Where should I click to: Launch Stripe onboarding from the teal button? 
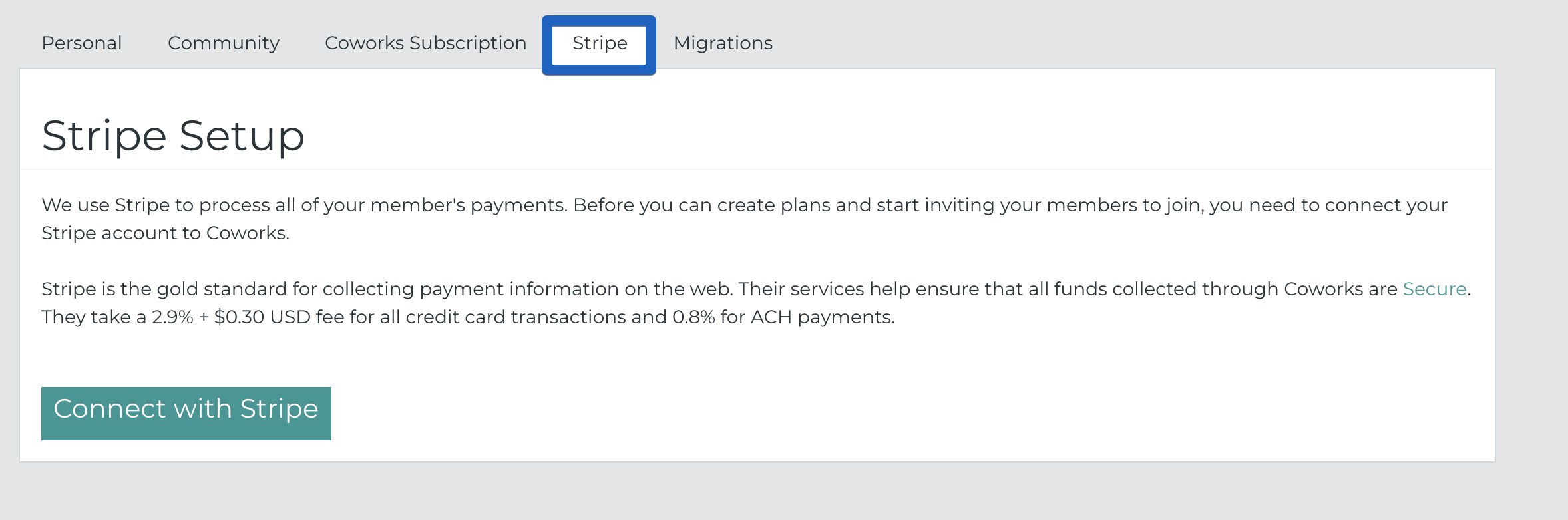tap(186, 412)
